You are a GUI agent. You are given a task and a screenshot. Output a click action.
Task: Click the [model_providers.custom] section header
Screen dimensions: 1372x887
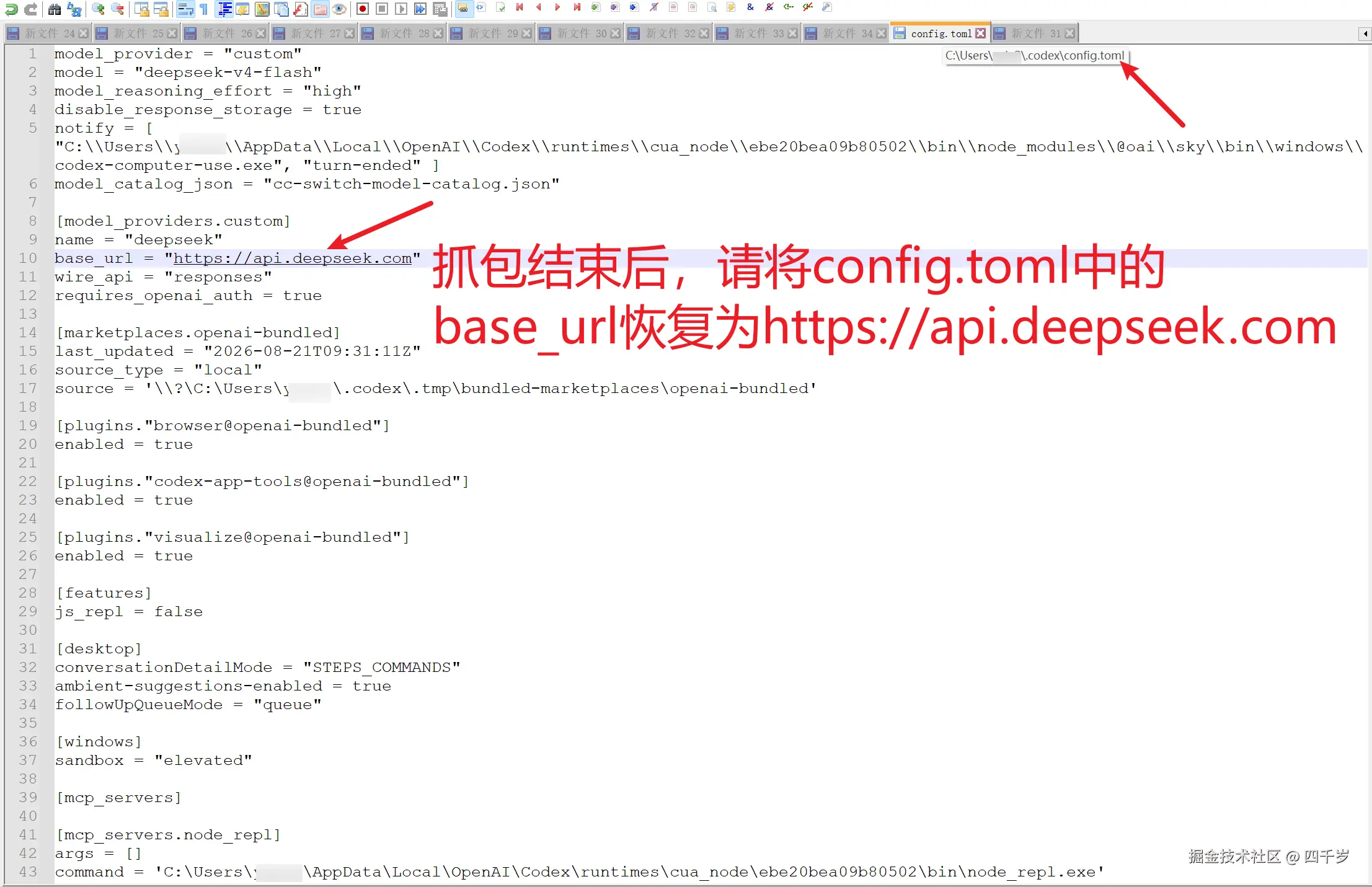[173, 221]
